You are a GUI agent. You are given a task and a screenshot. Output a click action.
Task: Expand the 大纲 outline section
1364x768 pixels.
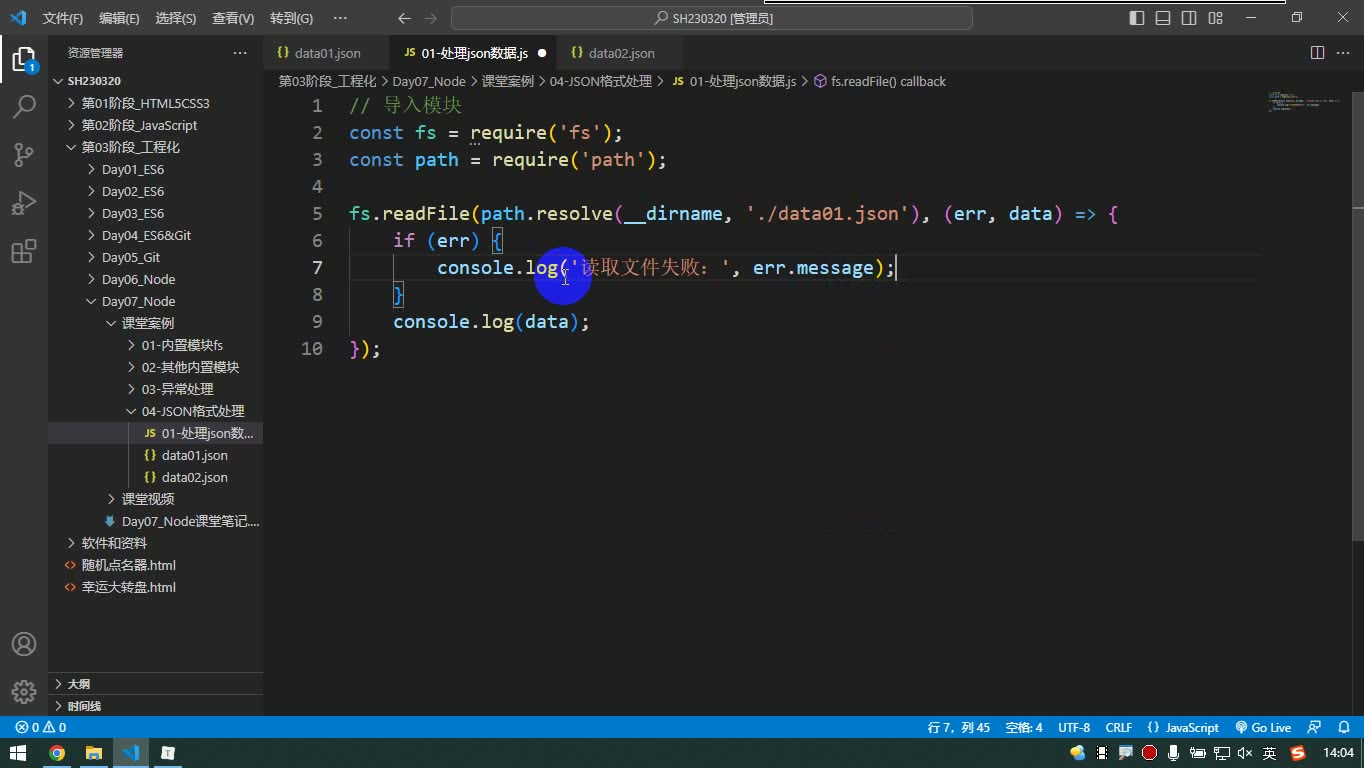[79, 684]
